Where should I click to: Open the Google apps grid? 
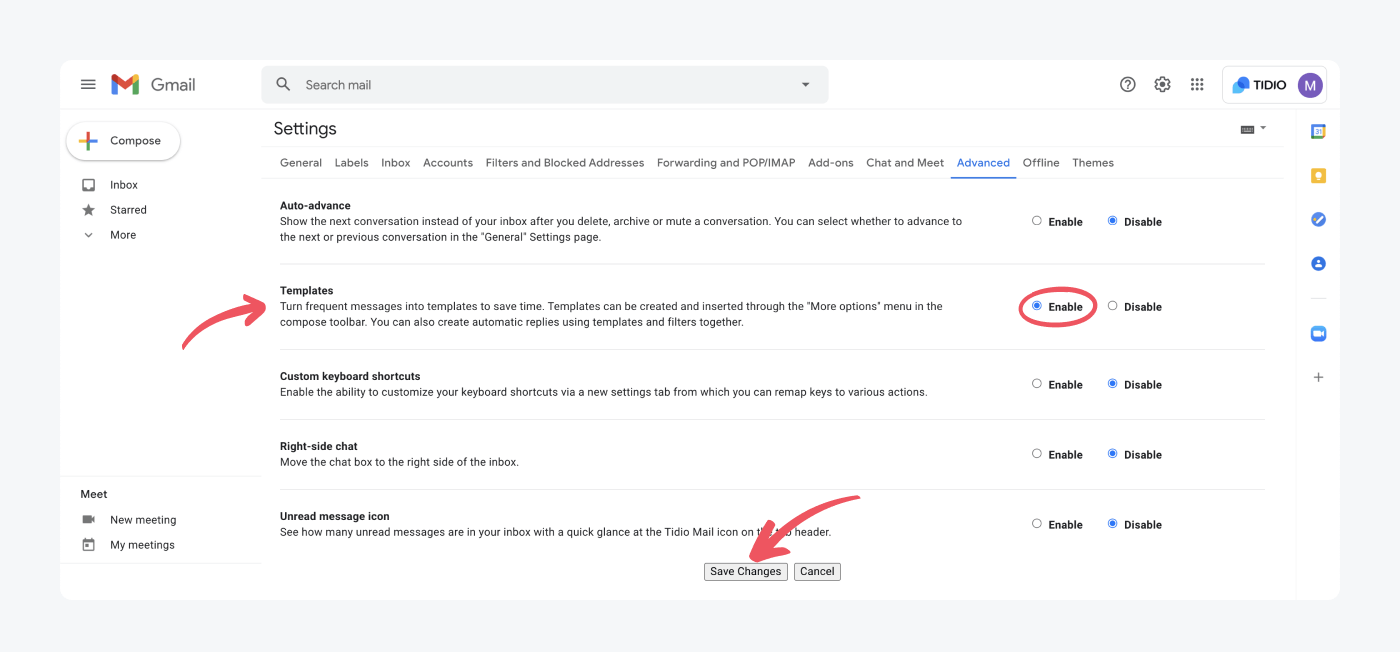[x=1197, y=84]
